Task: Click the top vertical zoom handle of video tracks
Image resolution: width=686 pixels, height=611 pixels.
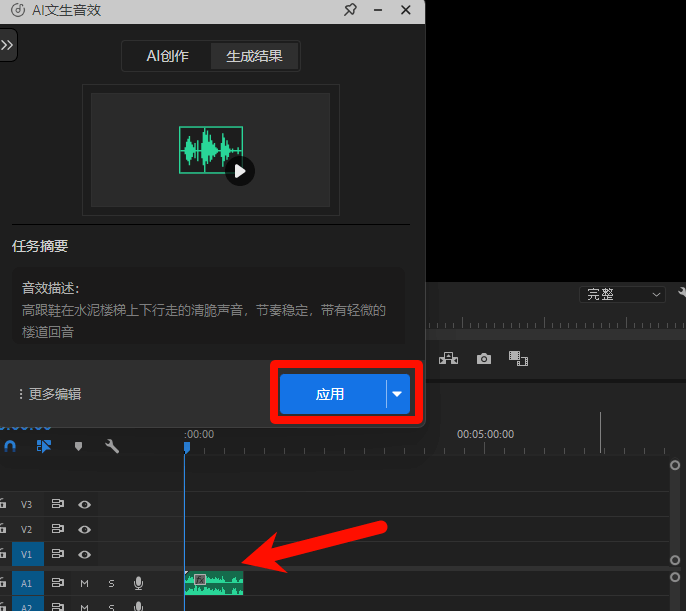Action: coord(675,465)
